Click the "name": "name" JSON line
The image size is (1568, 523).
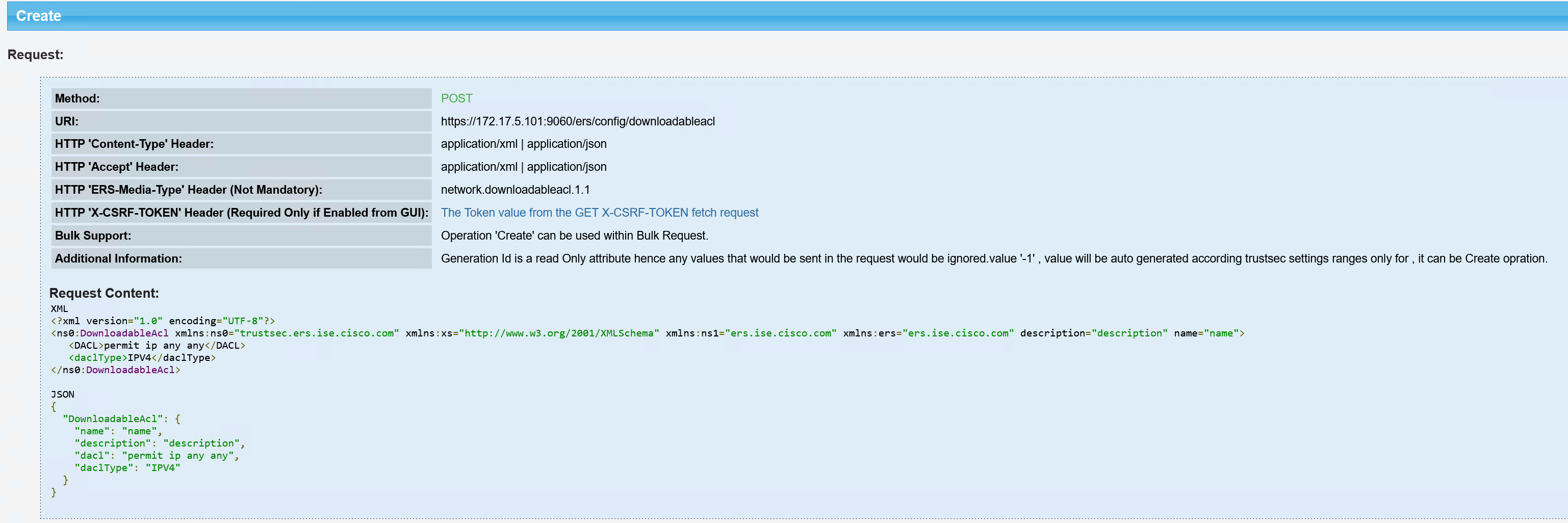(119, 431)
